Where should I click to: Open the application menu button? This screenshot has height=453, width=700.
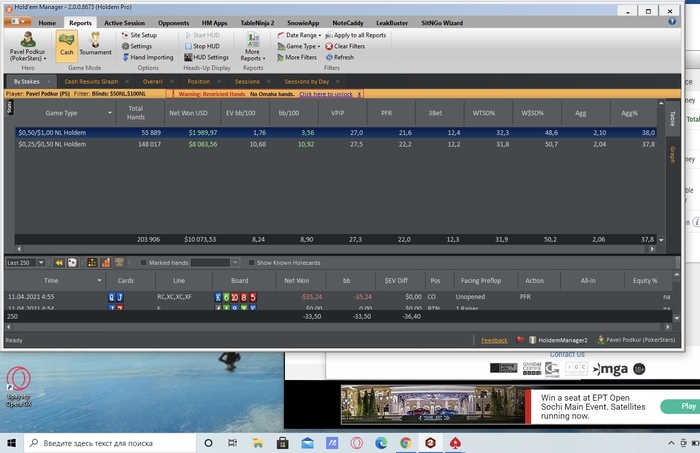coord(18,21)
